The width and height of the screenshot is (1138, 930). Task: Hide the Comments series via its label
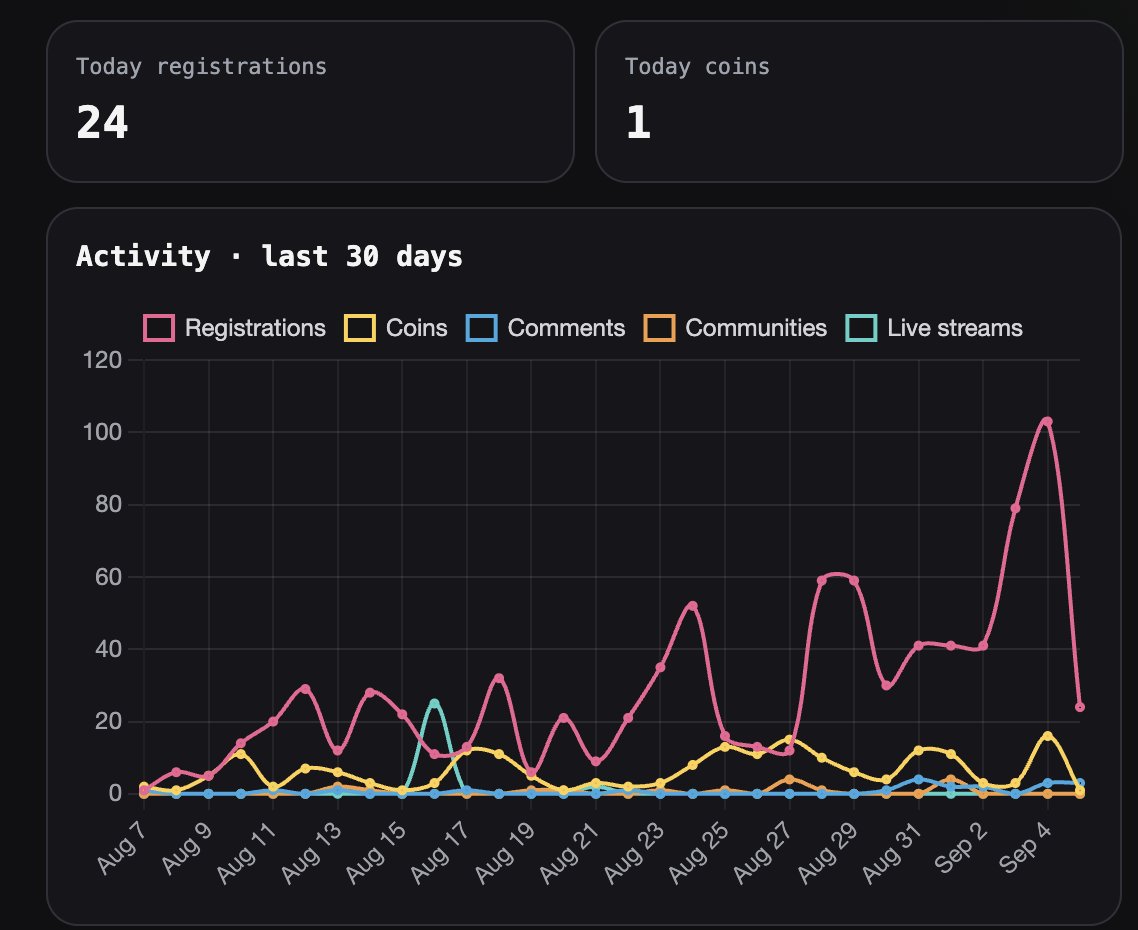pyautogui.click(x=567, y=328)
